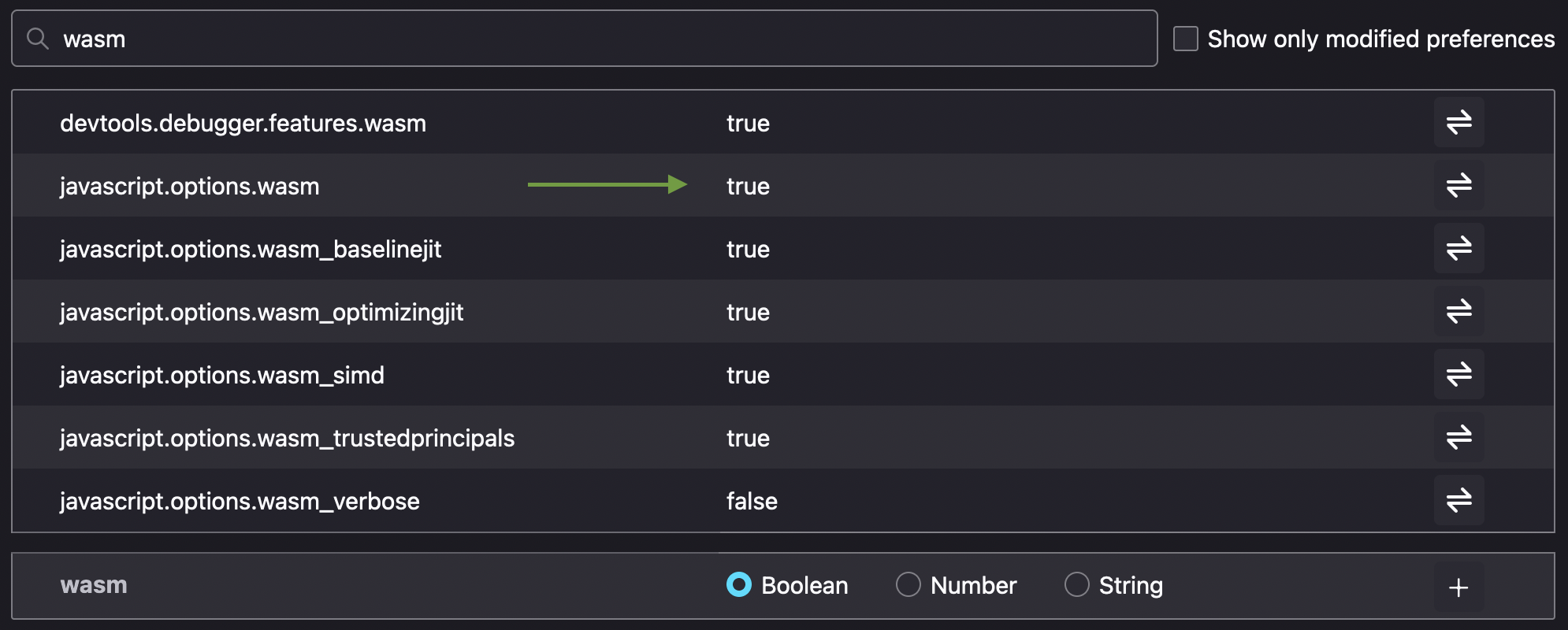Viewport: 1568px width, 630px height.
Task: Select the String radio button
Action: (x=1077, y=585)
